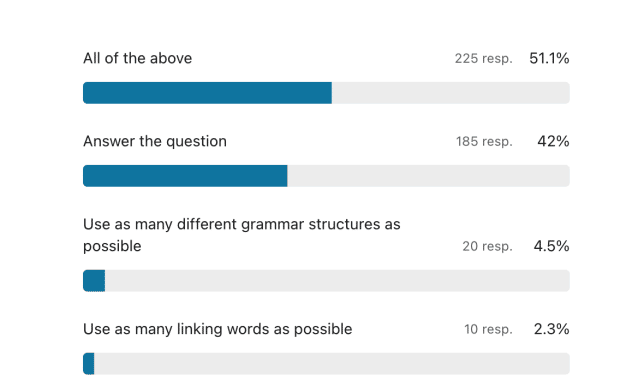Click the empty gray part of the grammar structures bar
This screenshot has height=380, width=620.
pos(337,281)
